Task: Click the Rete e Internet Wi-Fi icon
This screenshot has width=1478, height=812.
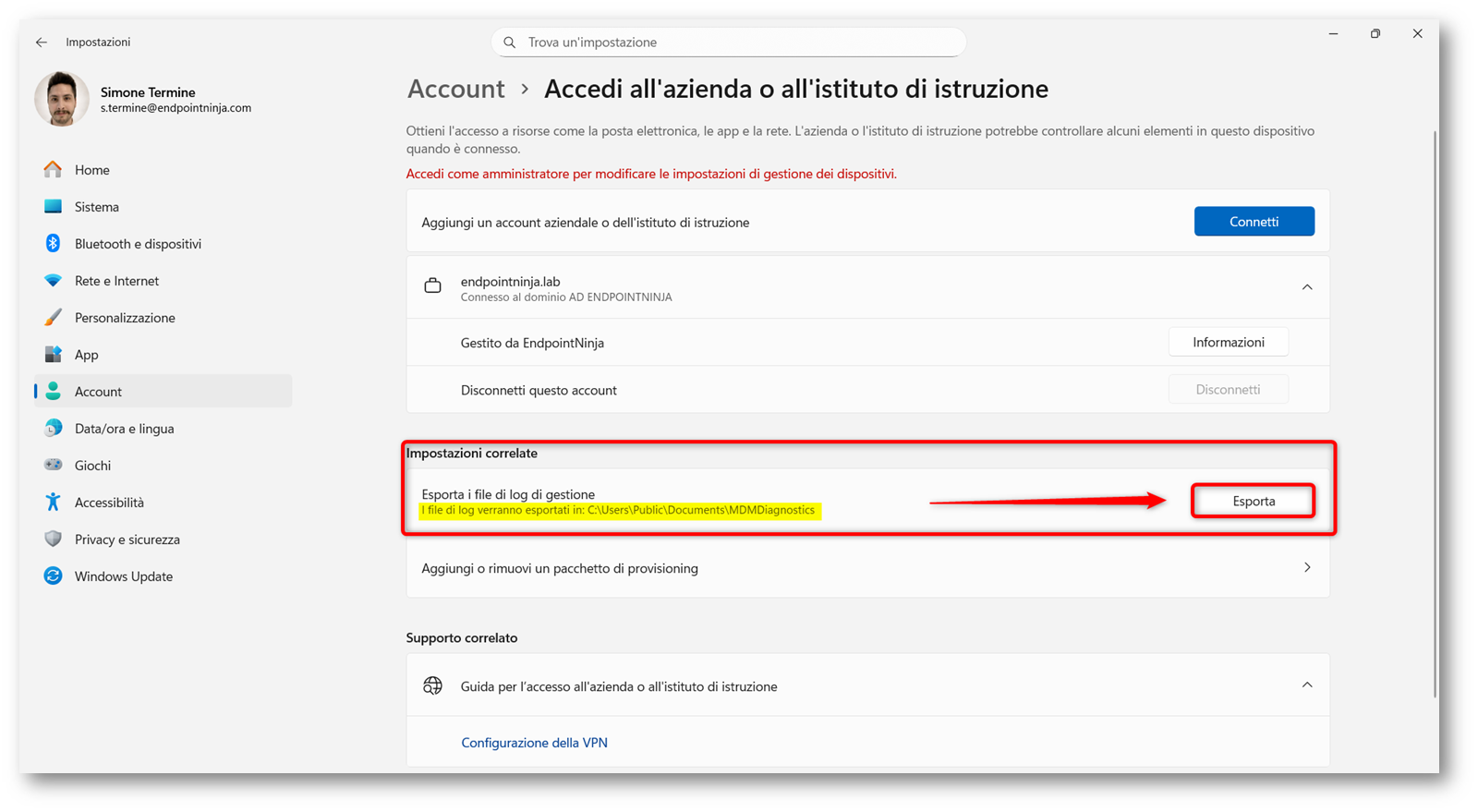Action: (x=54, y=280)
